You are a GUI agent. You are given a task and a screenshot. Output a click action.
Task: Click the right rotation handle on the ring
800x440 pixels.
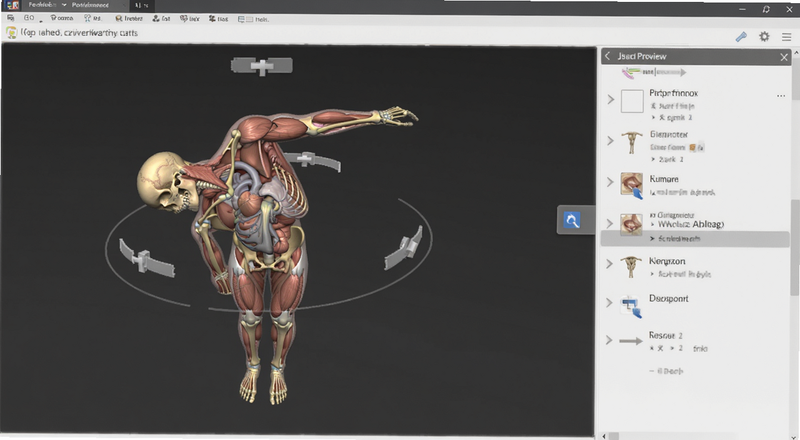click(404, 249)
